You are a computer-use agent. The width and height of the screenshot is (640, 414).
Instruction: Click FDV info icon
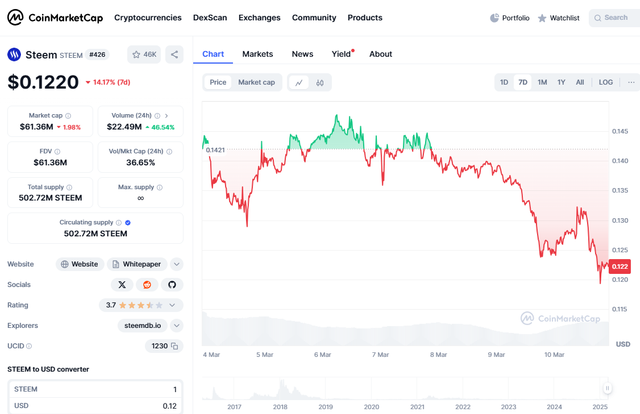point(57,151)
